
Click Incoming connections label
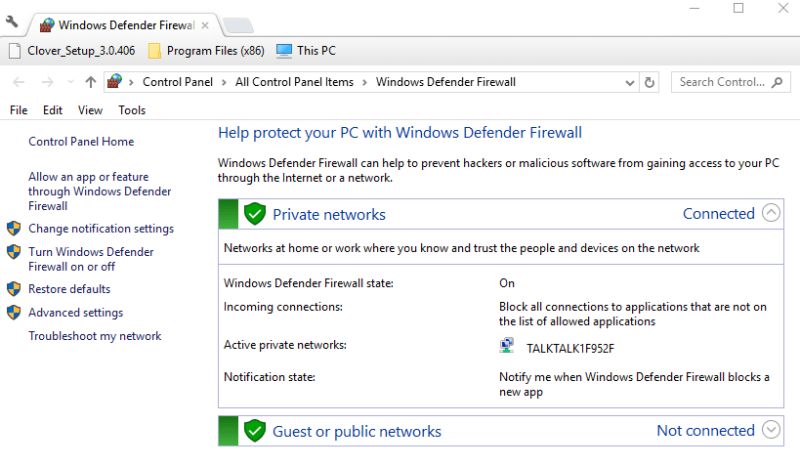(283, 307)
